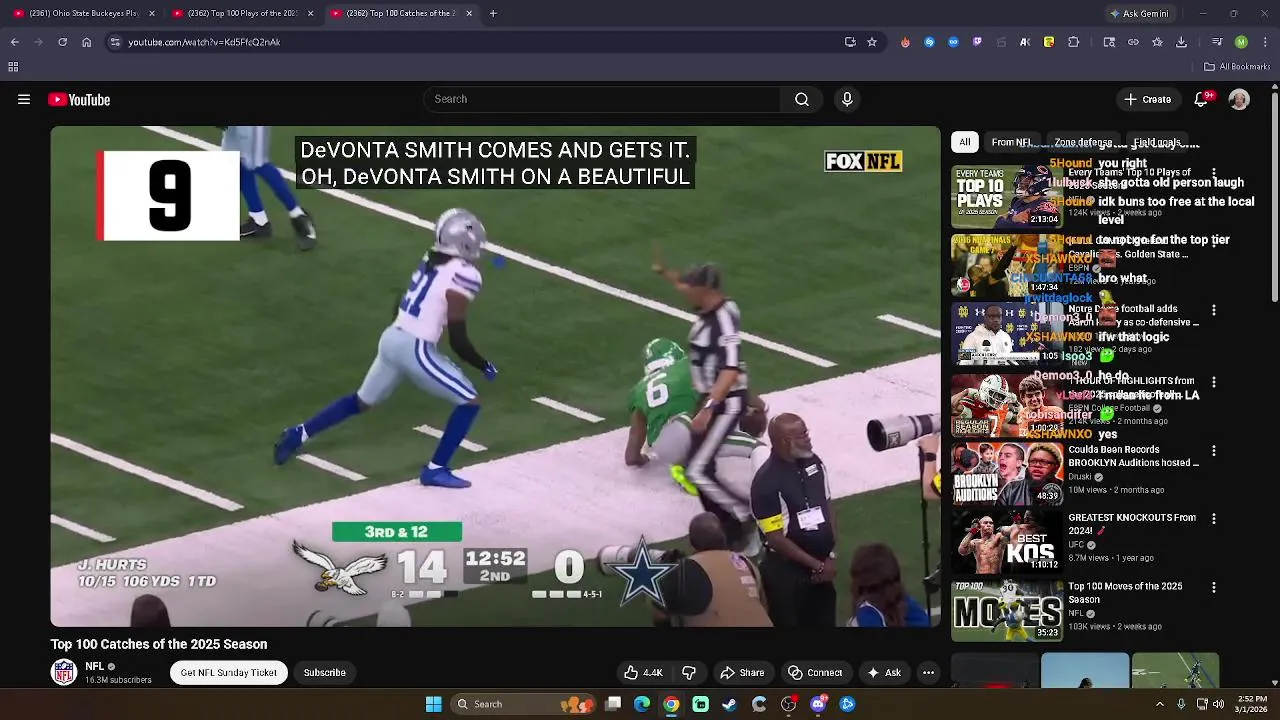
Task: Go to YouTube home via logo
Action: 79,99
